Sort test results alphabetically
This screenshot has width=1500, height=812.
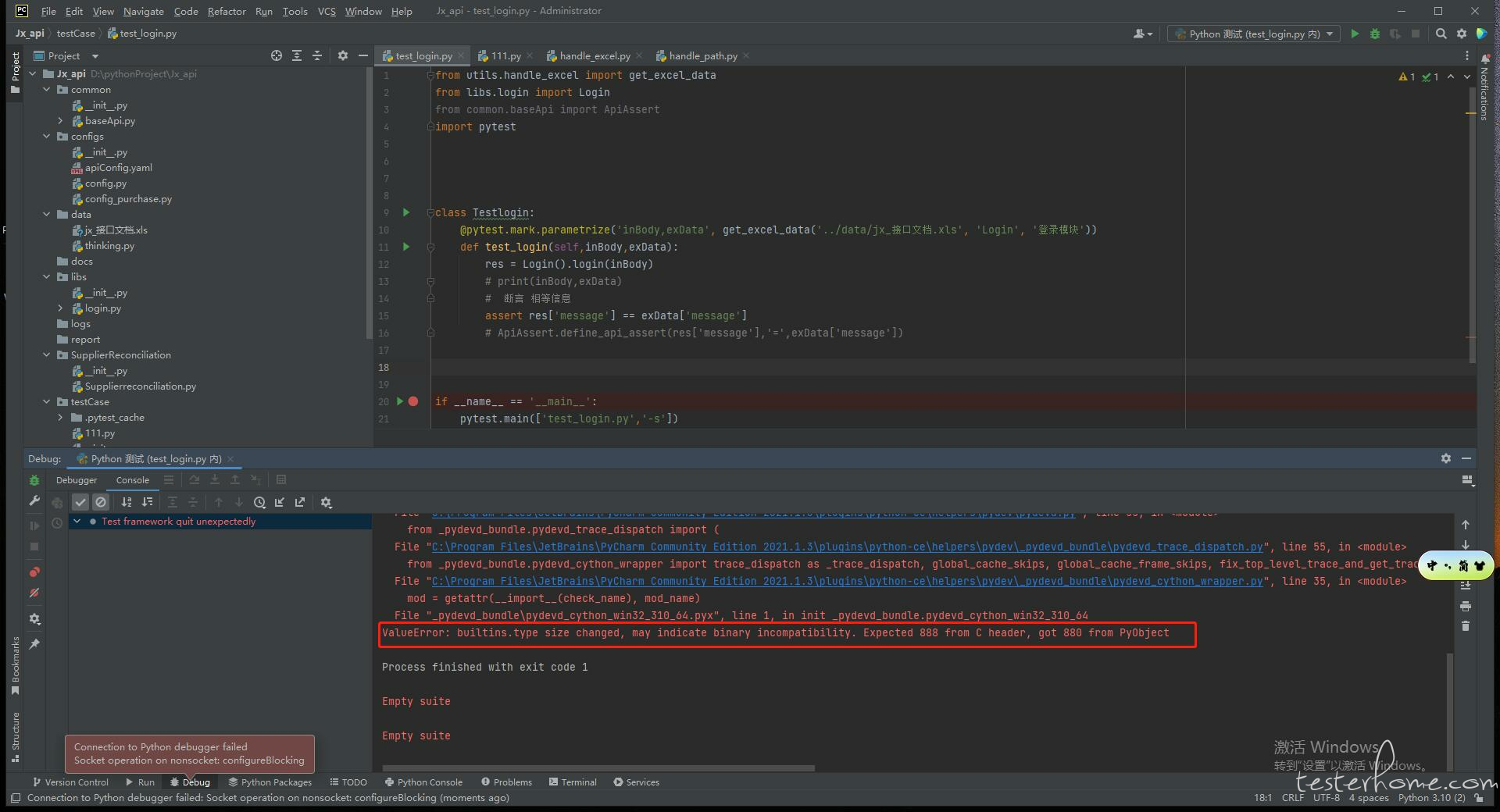127,502
